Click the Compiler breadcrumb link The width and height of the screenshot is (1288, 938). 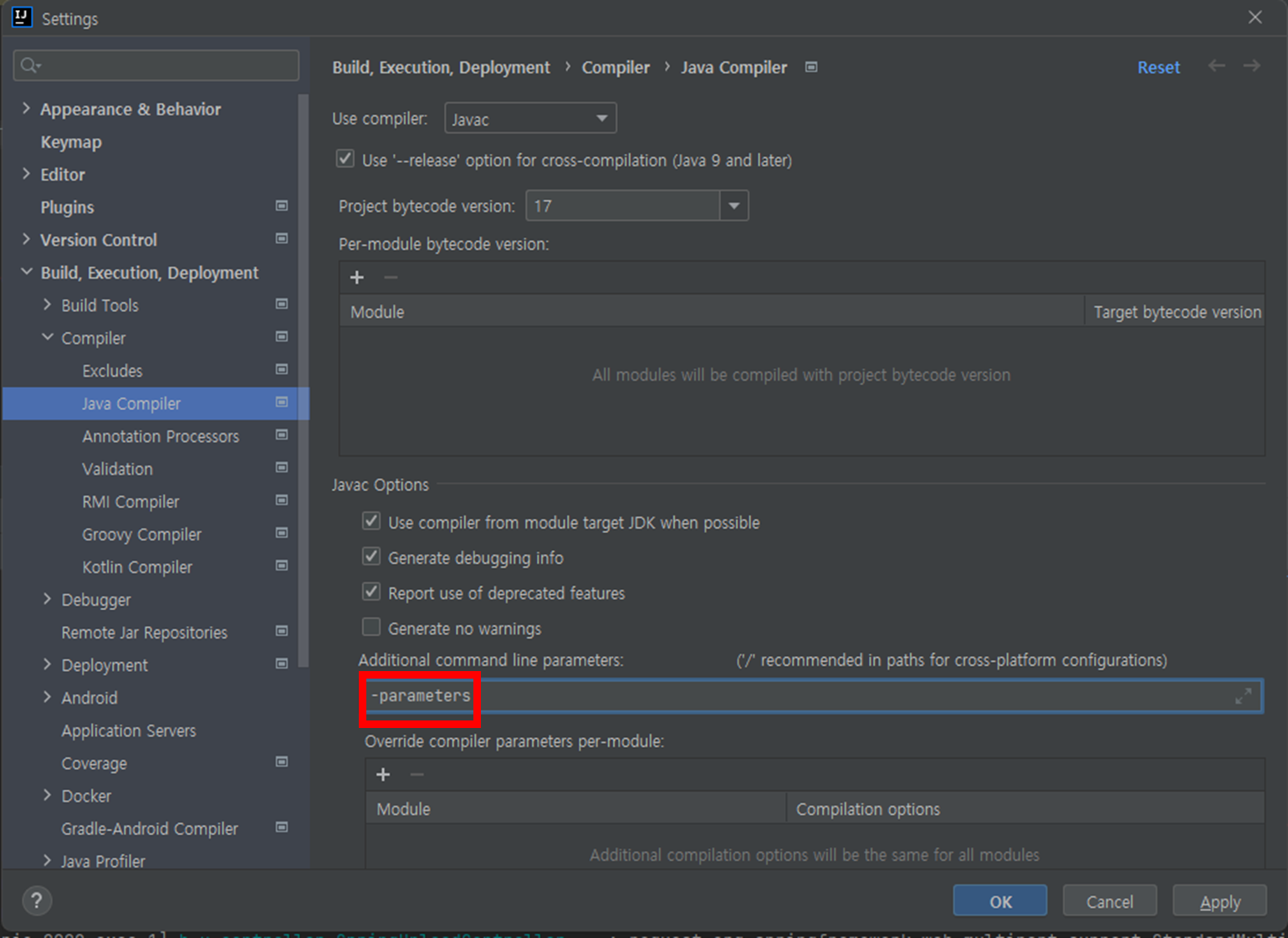[616, 67]
